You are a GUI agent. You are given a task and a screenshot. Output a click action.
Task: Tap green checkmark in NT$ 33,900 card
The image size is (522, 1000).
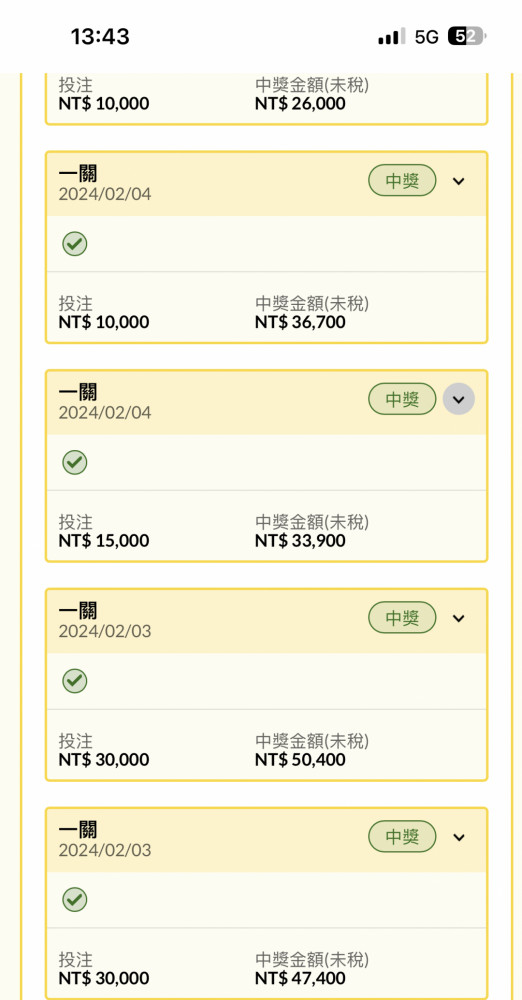[75, 462]
